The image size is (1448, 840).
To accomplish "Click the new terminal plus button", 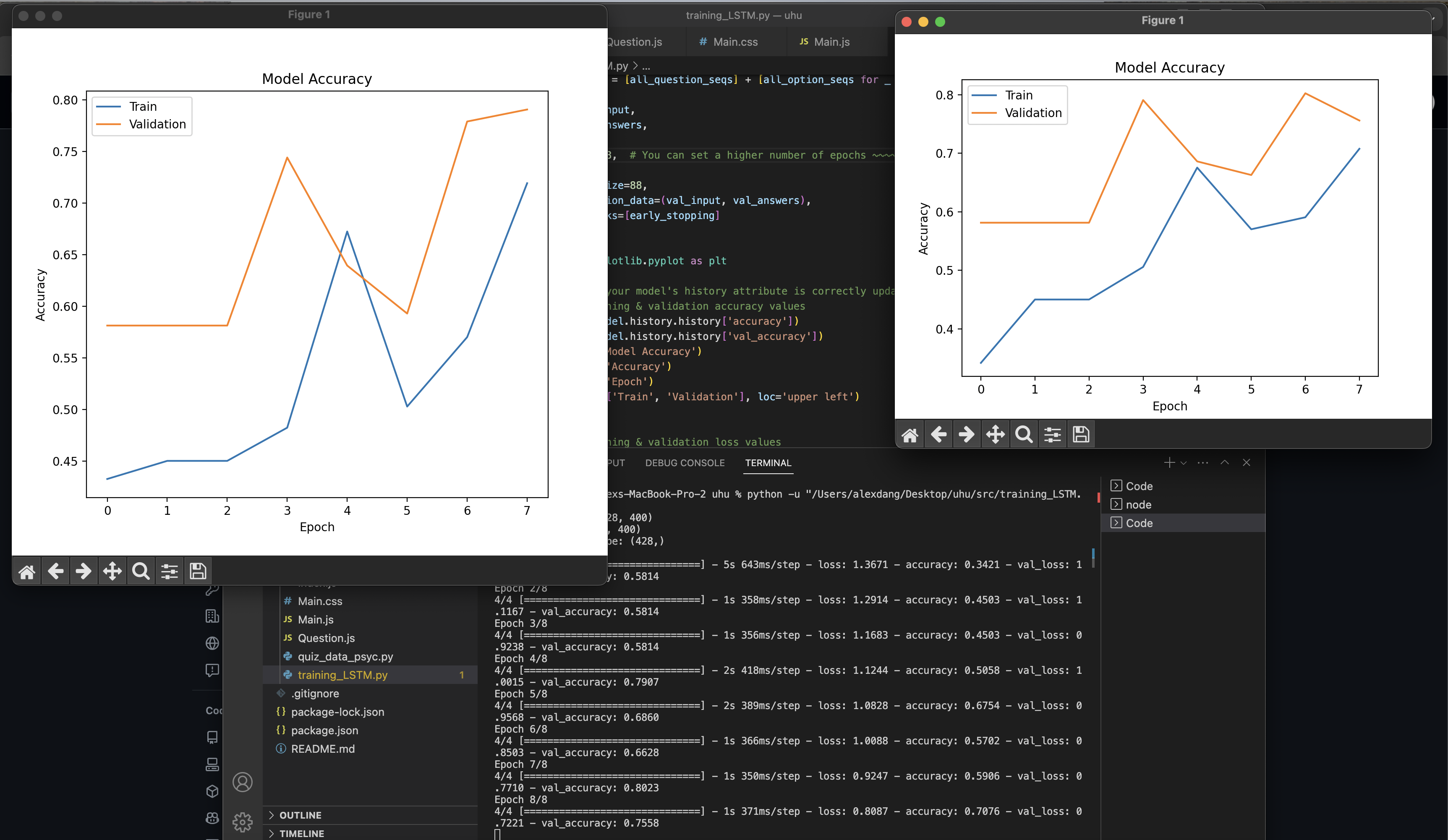I will point(1169,462).
